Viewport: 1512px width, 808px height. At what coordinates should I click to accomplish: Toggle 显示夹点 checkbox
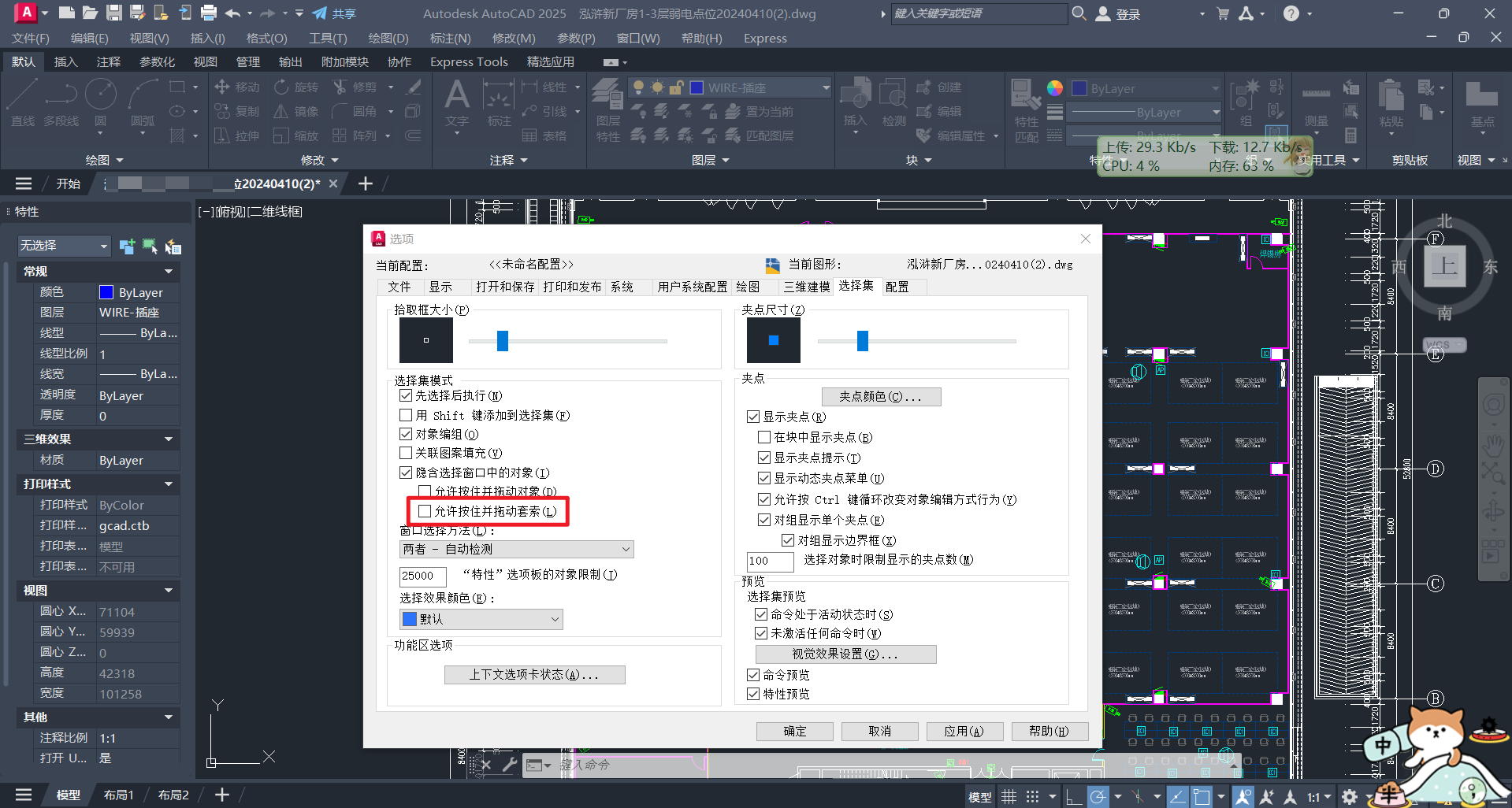(x=753, y=417)
